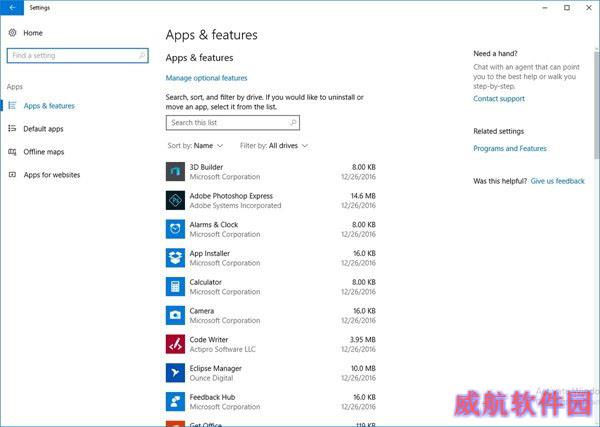Focus the Search this list field

point(233,122)
